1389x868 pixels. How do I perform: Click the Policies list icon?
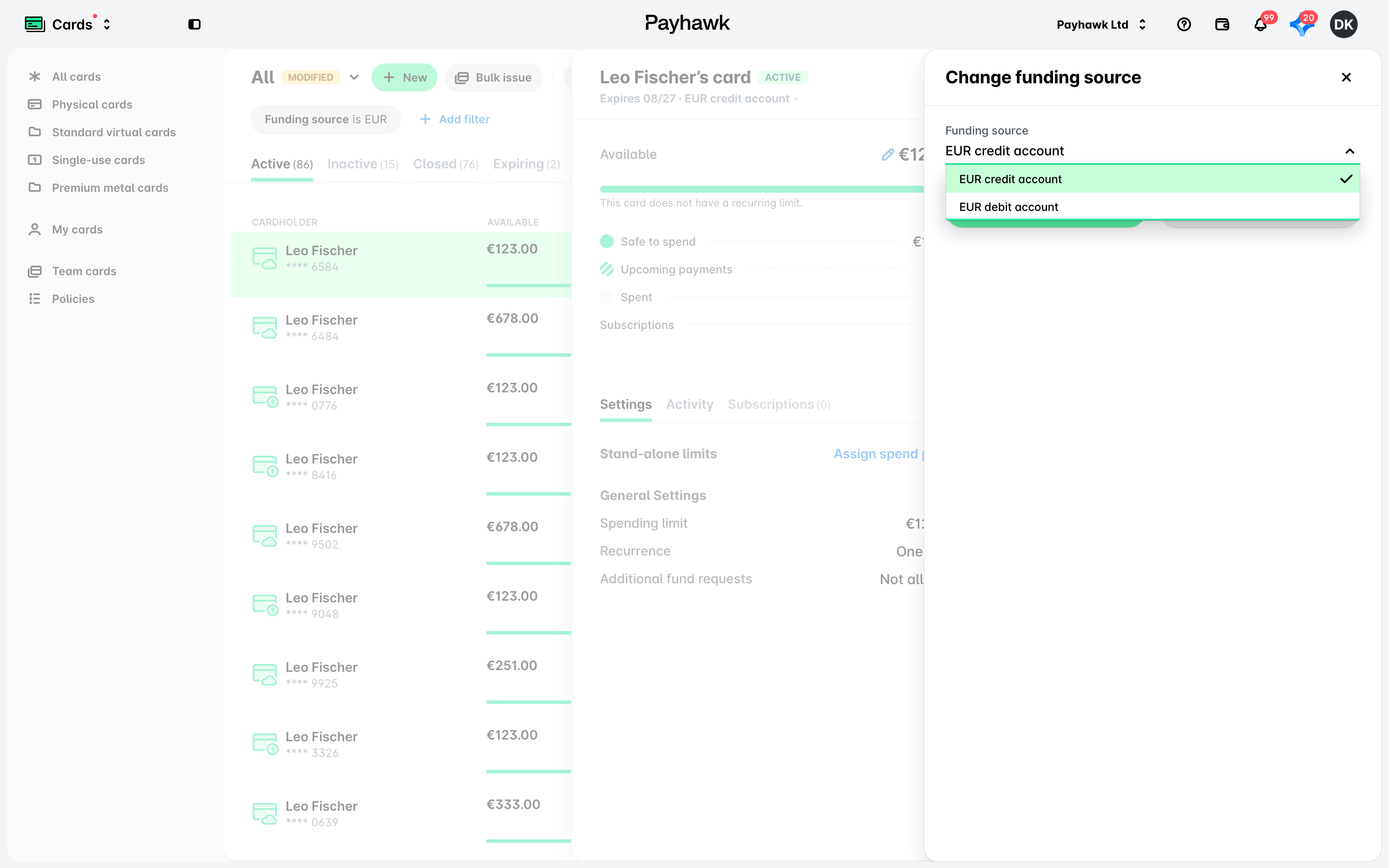tap(34, 299)
